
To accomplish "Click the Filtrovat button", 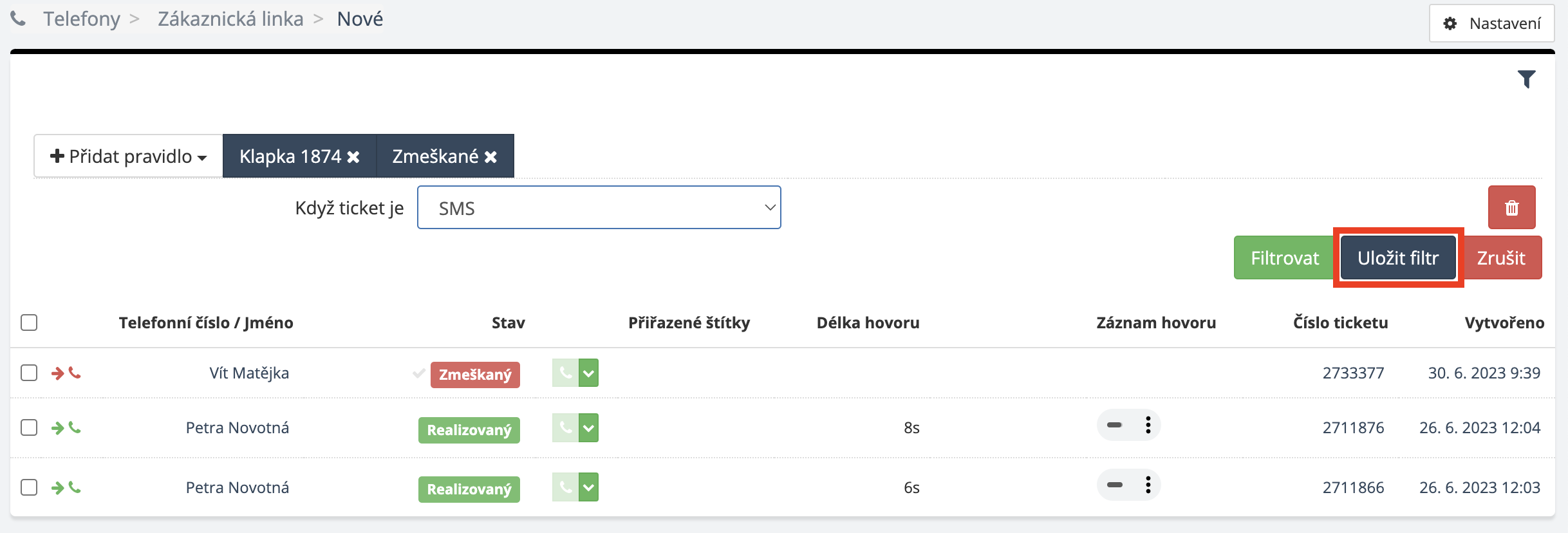I will click(x=1284, y=258).
